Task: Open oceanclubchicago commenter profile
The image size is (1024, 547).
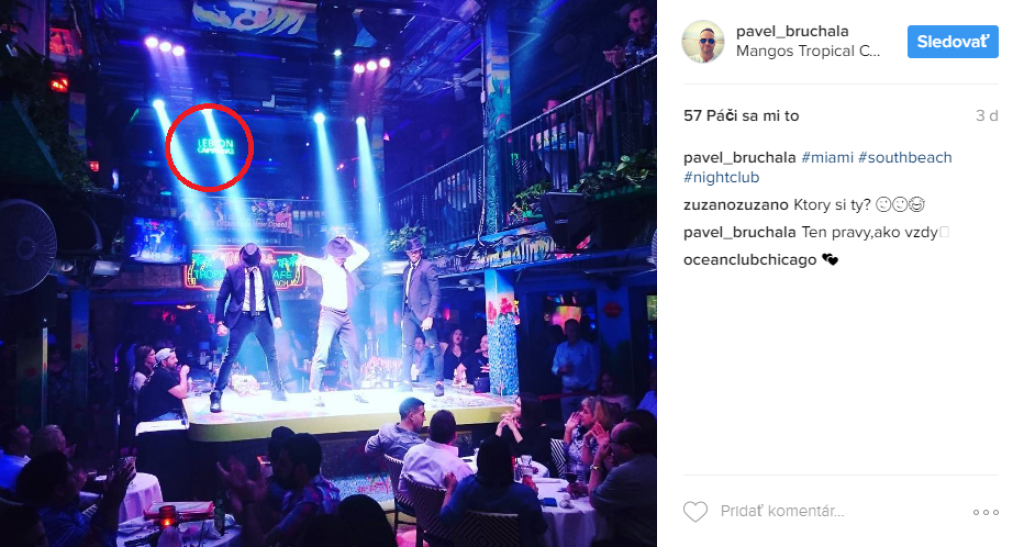Action: (750, 260)
